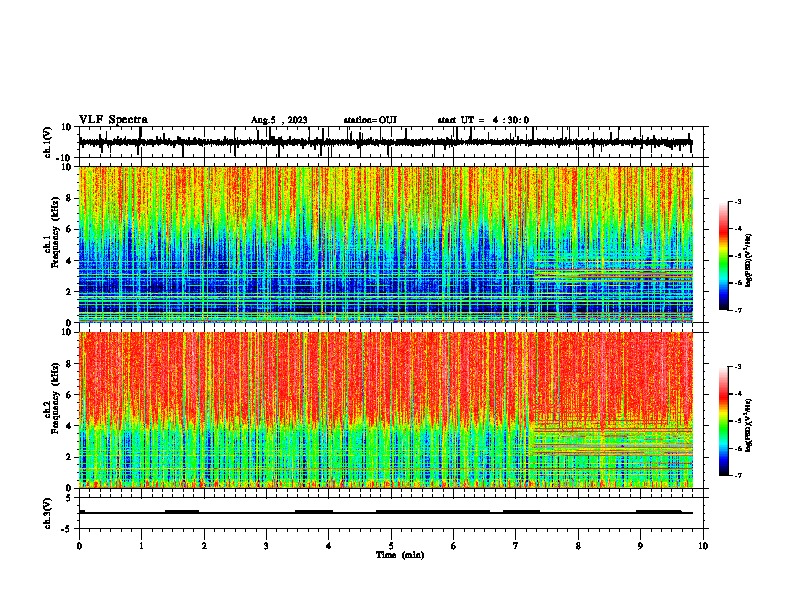
Task: Click the time-axis tick label "6"
Action: click(x=454, y=546)
